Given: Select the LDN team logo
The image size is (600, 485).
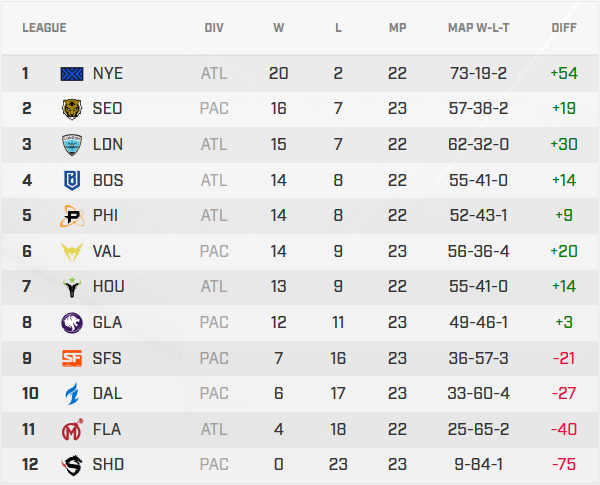Looking at the screenshot, I should point(73,144).
